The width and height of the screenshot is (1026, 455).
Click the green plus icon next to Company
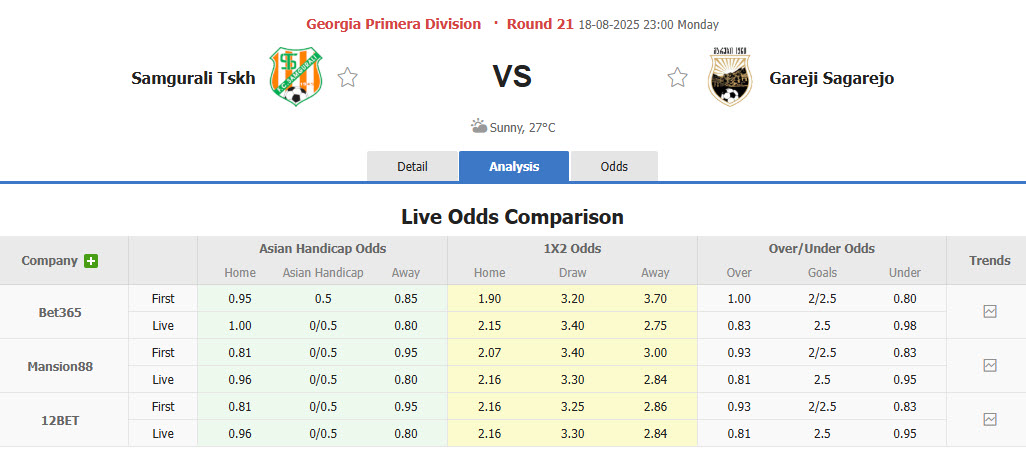91,261
